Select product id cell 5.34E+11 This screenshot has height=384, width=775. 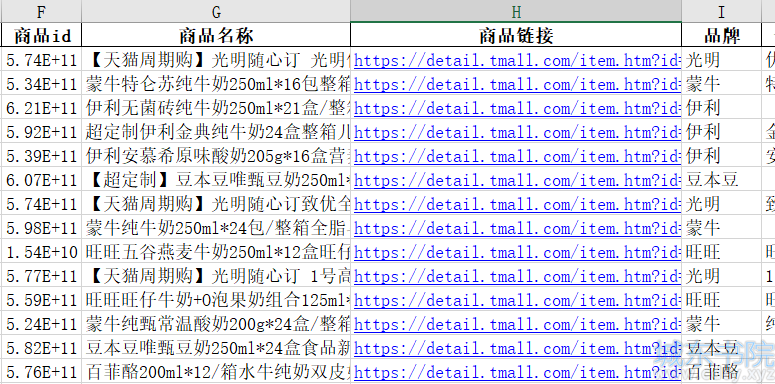(42, 84)
